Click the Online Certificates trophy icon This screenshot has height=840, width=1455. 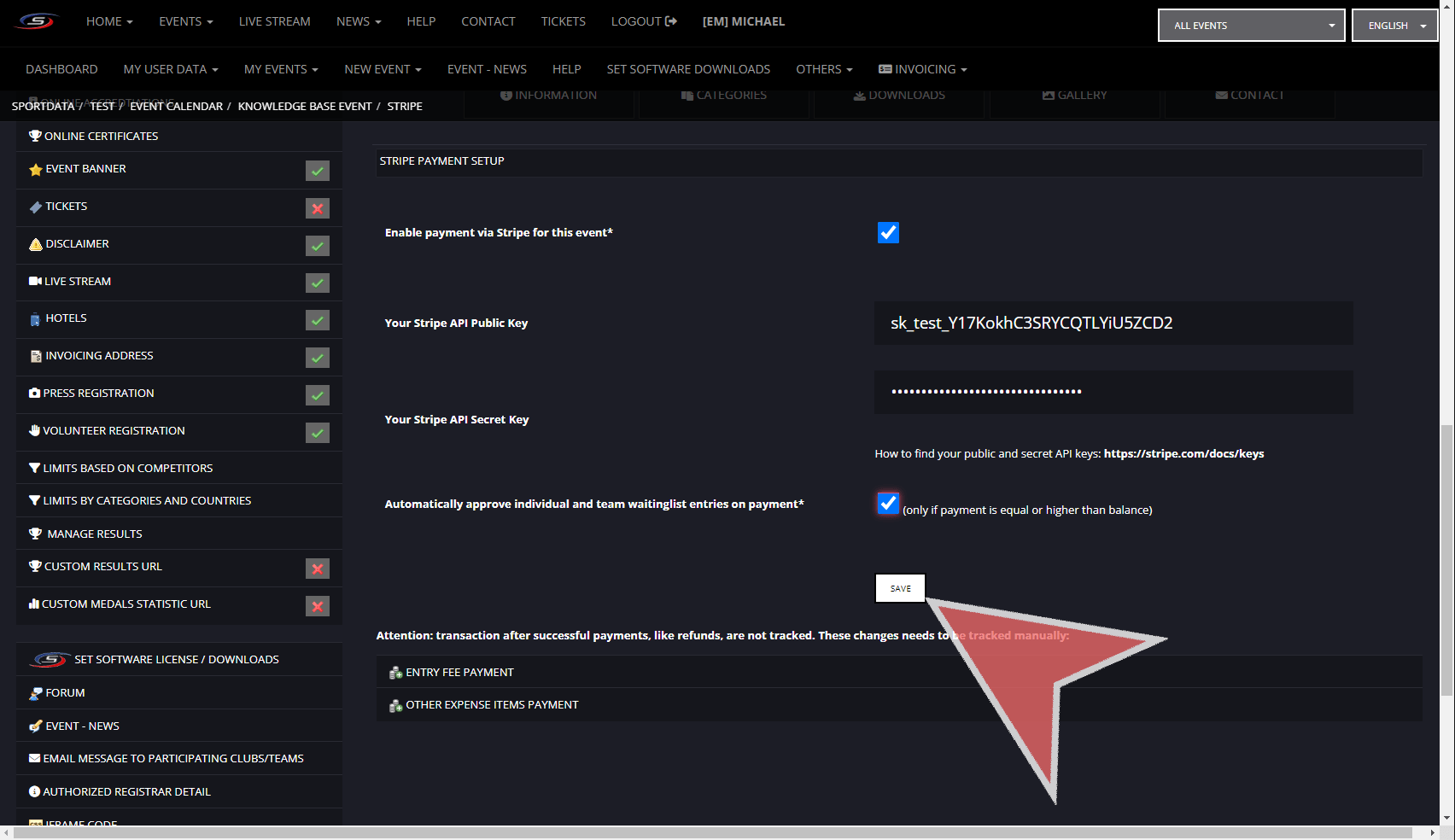(35, 137)
